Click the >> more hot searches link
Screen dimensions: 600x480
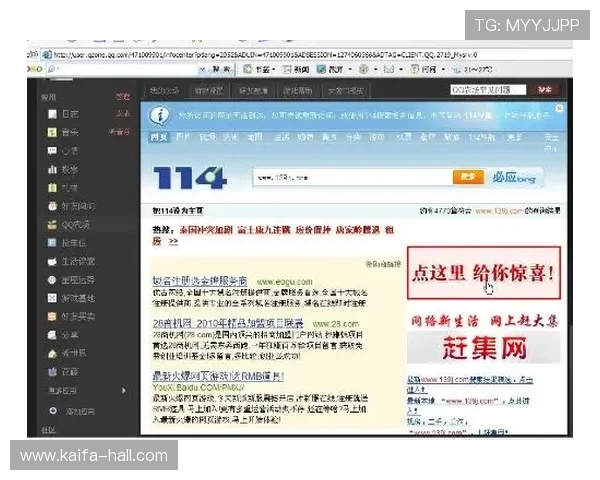[173, 241]
